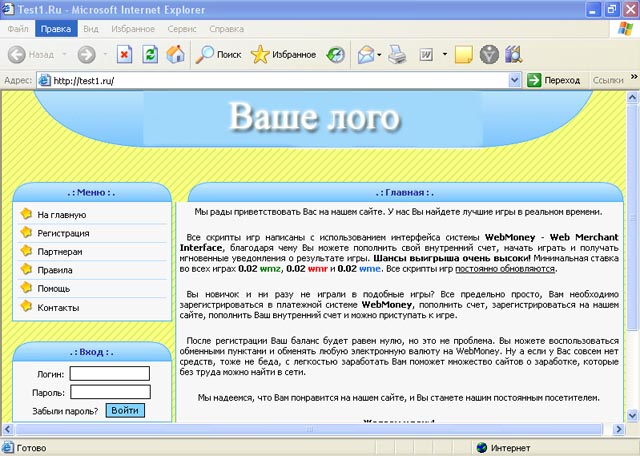Screen dimensions: 640x456
Task: Open the Правка menu
Action: click(56, 29)
